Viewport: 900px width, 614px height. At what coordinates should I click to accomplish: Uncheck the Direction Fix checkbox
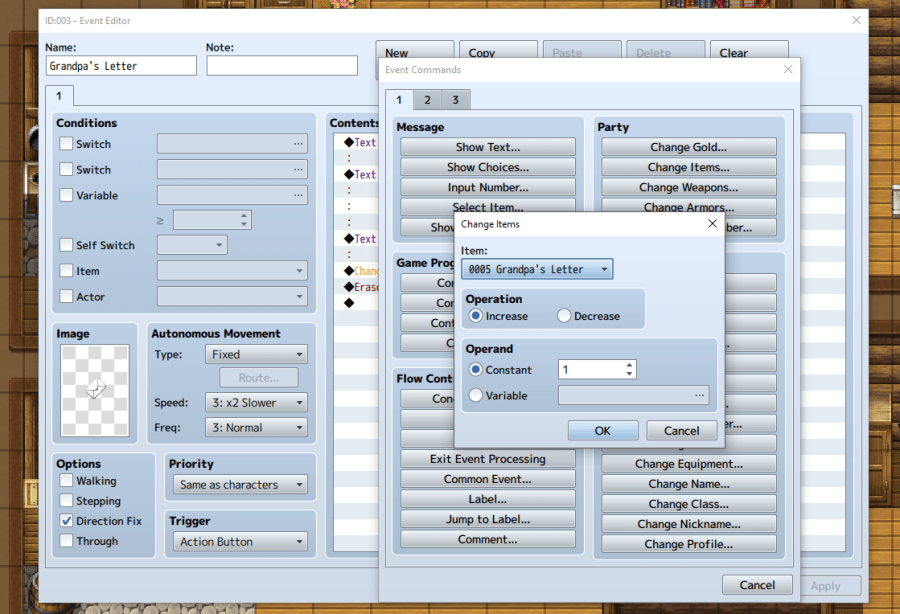(67, 521)
